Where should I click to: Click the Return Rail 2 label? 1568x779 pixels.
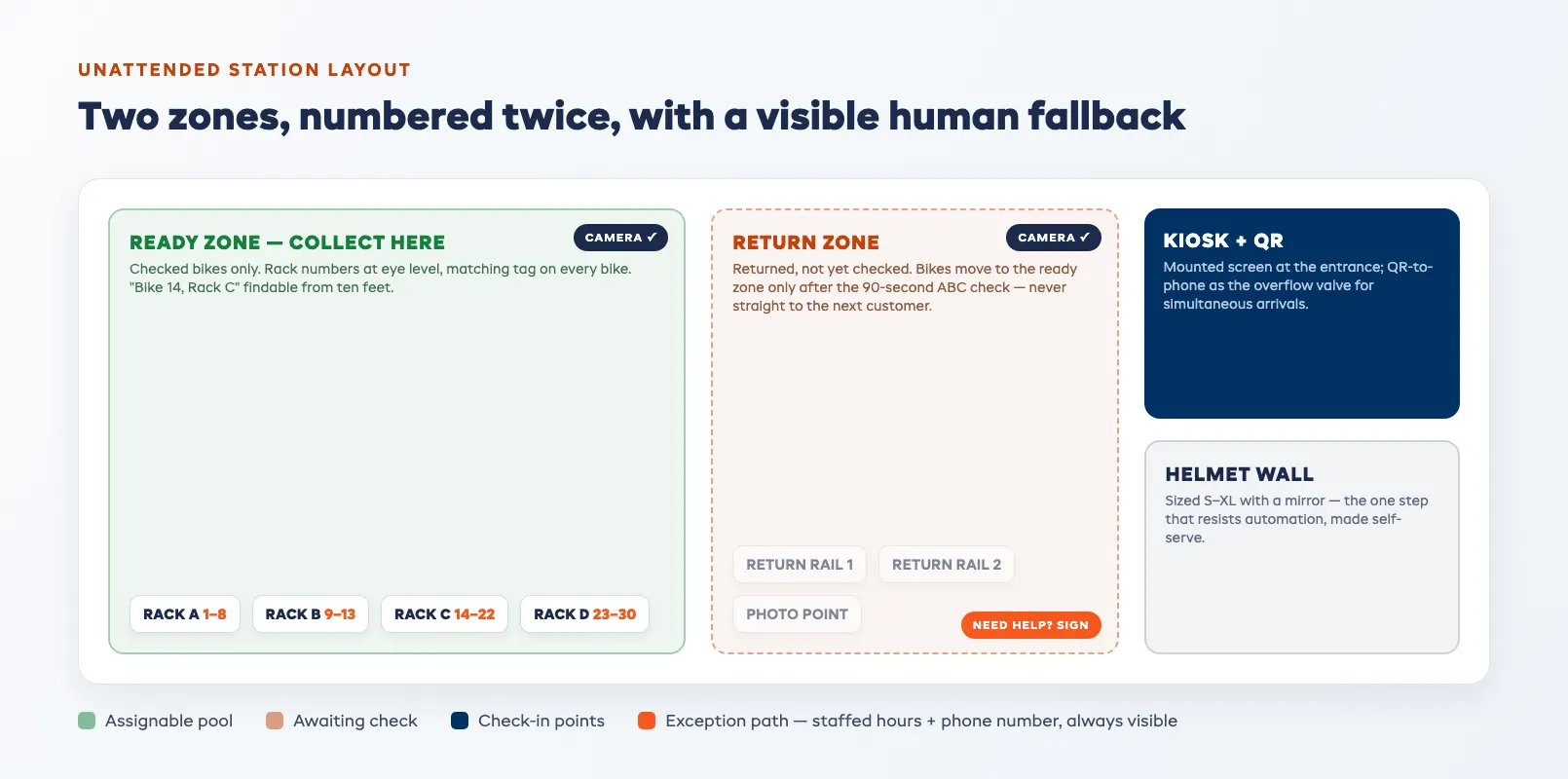947,565
